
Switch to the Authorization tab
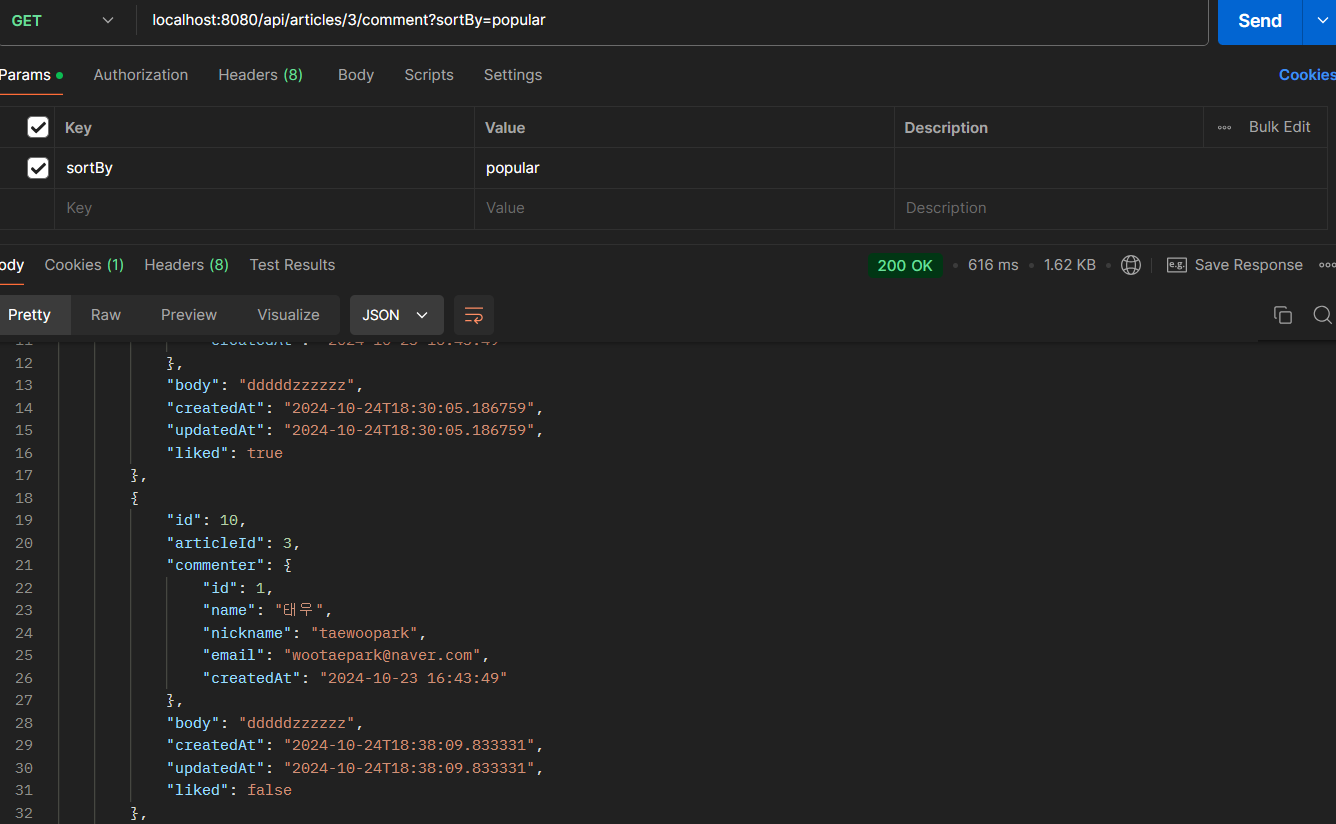point(141,75)
